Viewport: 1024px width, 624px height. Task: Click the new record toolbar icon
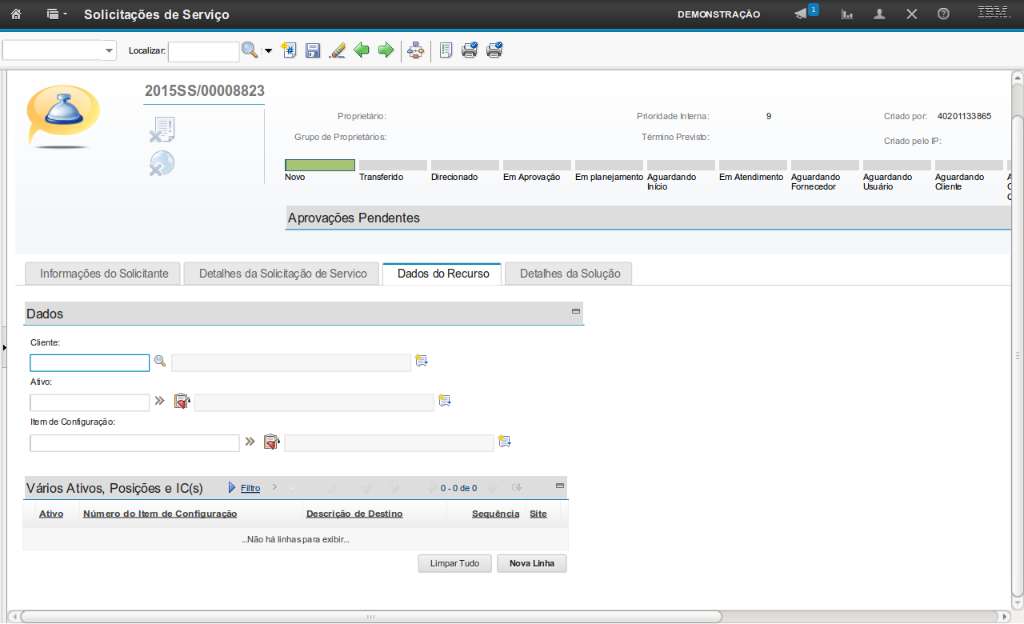289,51
